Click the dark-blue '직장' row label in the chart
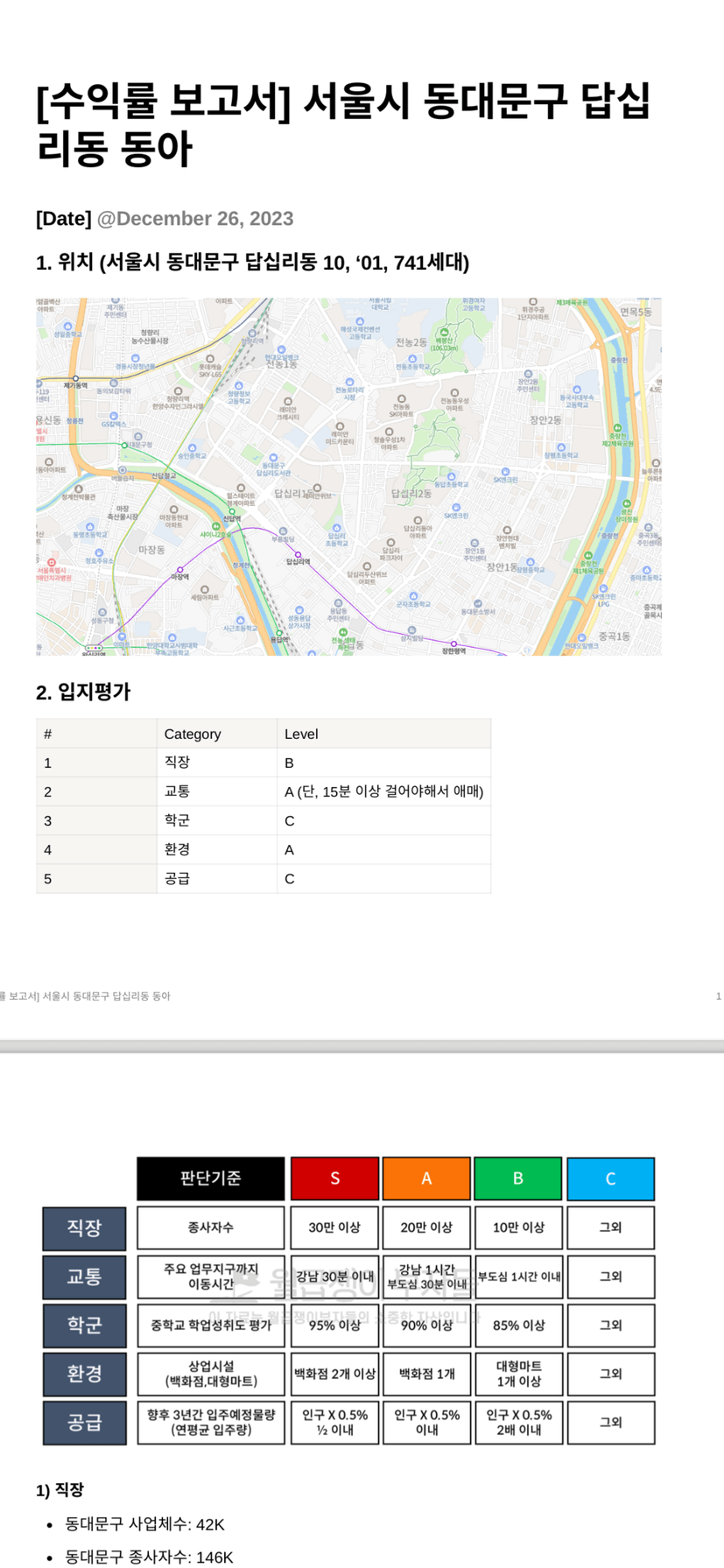 (84, 1227)
